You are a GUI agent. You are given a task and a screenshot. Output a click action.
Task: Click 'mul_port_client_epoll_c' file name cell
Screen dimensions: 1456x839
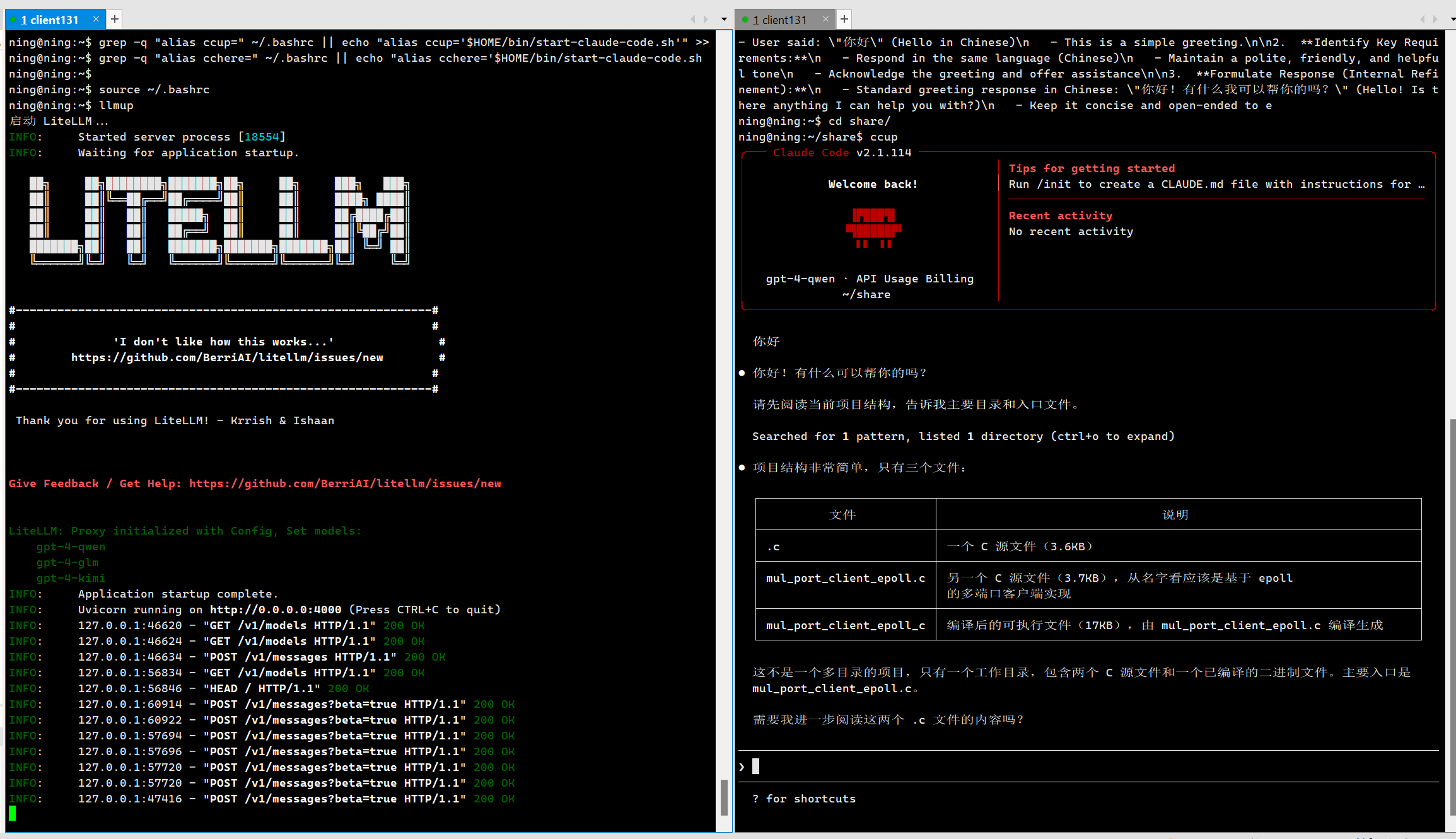tap(846, 625)
